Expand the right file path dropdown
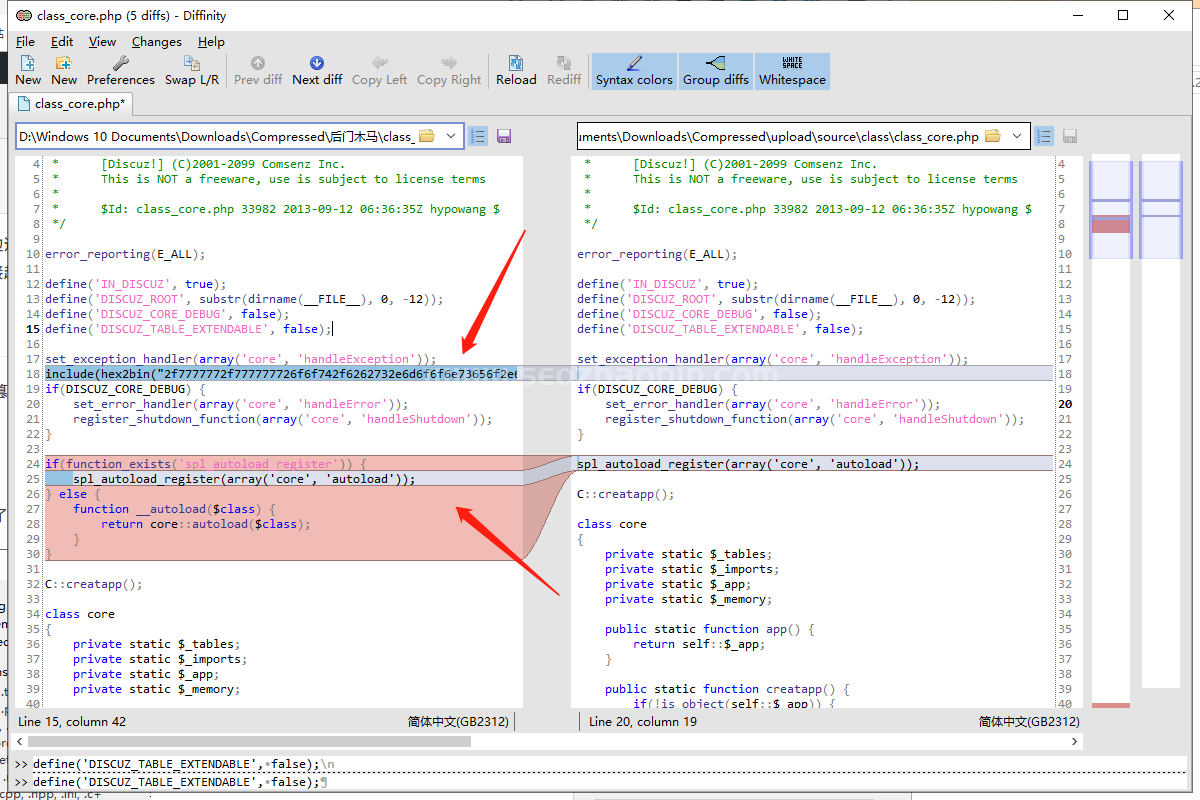Screen dimensions: 1200x800 1018,136
